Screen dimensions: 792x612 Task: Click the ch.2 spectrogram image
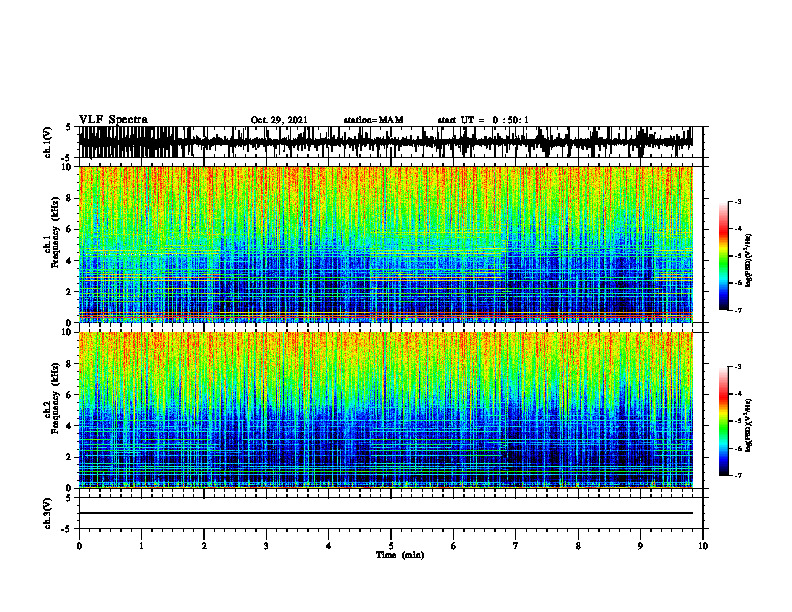pyautogui.click(x=385, y=410)
